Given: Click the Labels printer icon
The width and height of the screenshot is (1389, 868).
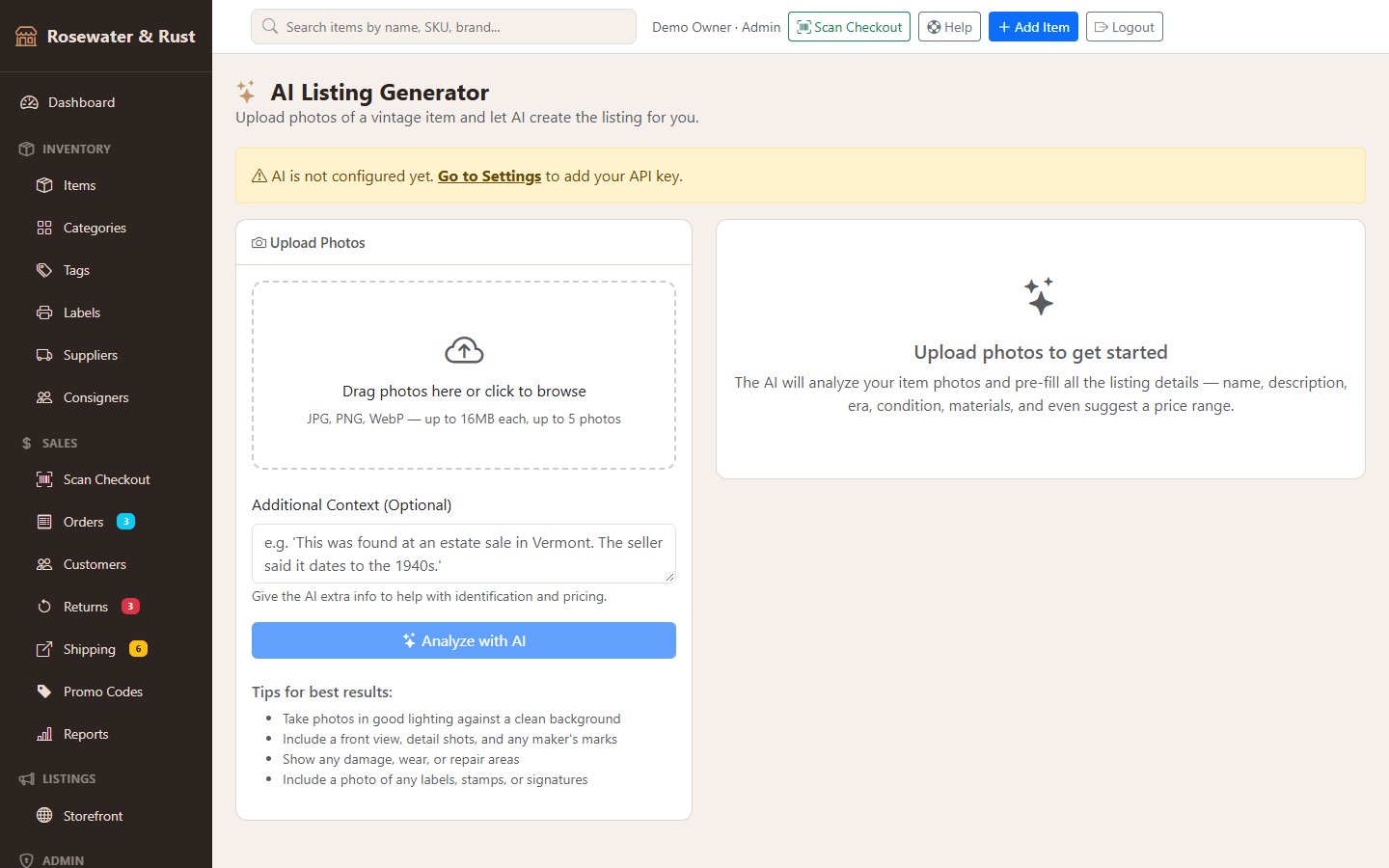Looking at the screenshot, I should coord(44,312).
